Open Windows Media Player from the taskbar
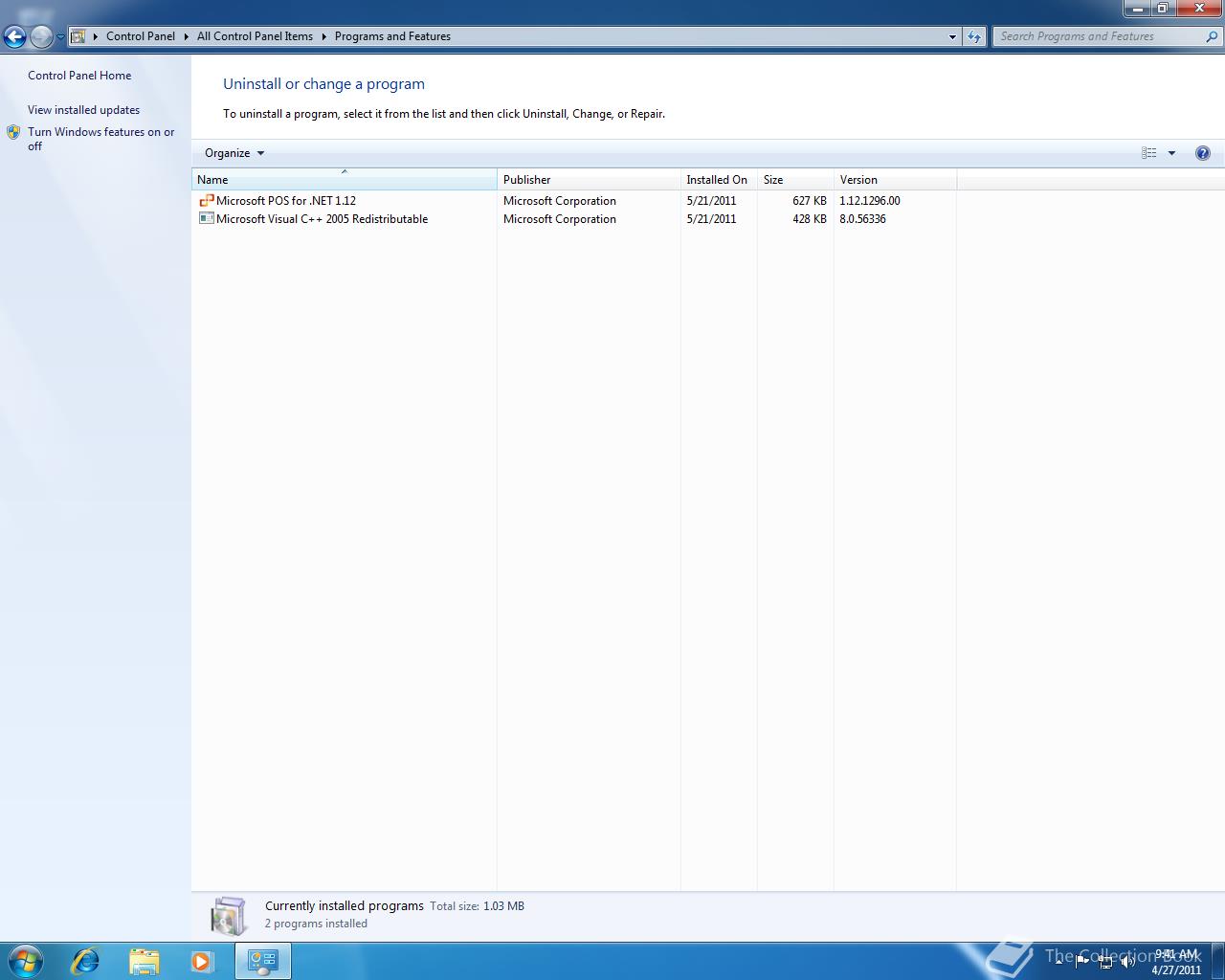This screenshot has height=980, width=1225. pos(203,960)
